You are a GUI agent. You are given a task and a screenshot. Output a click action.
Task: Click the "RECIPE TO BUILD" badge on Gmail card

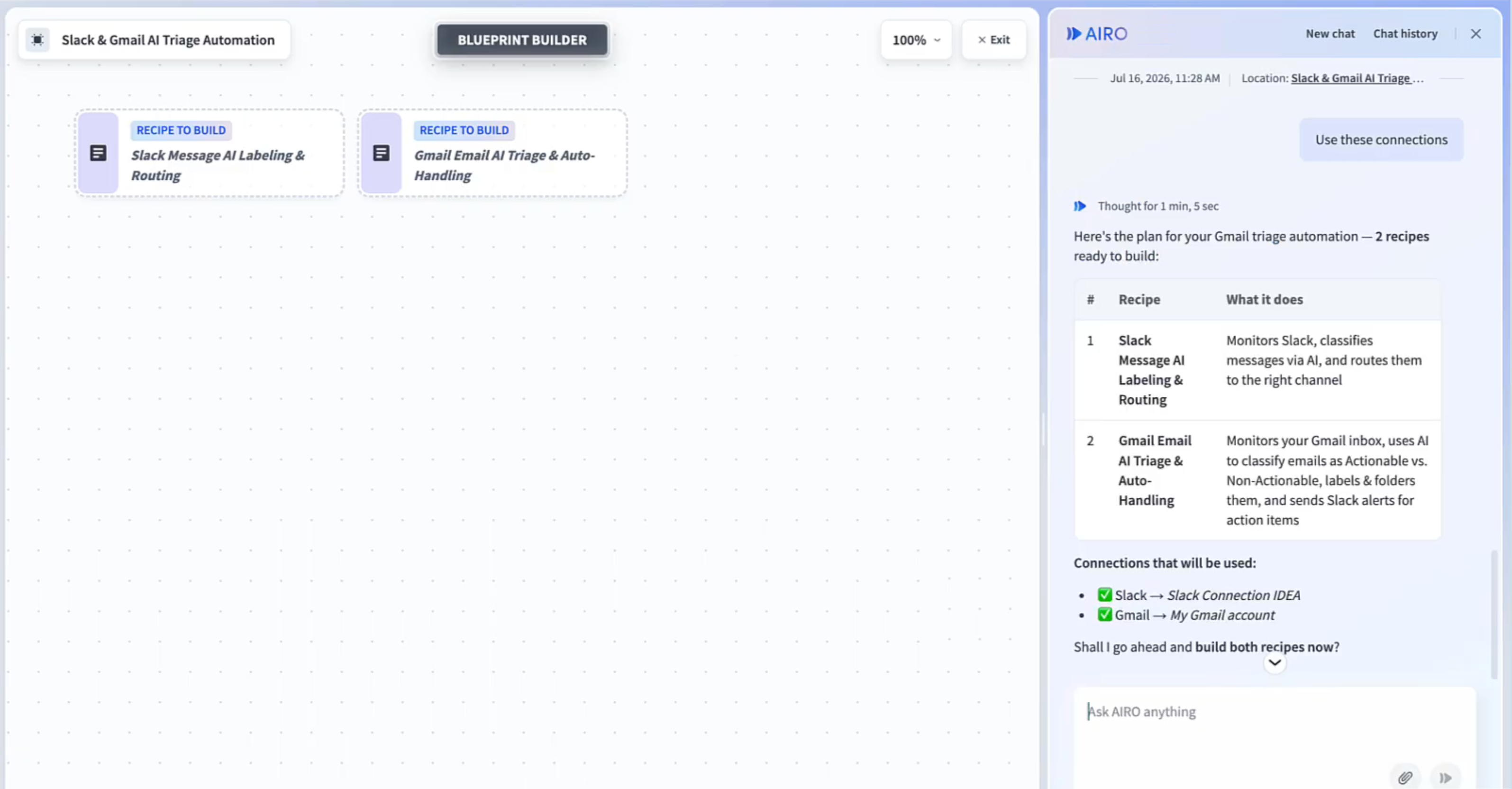pyautogui.click(x=464, y=130)
